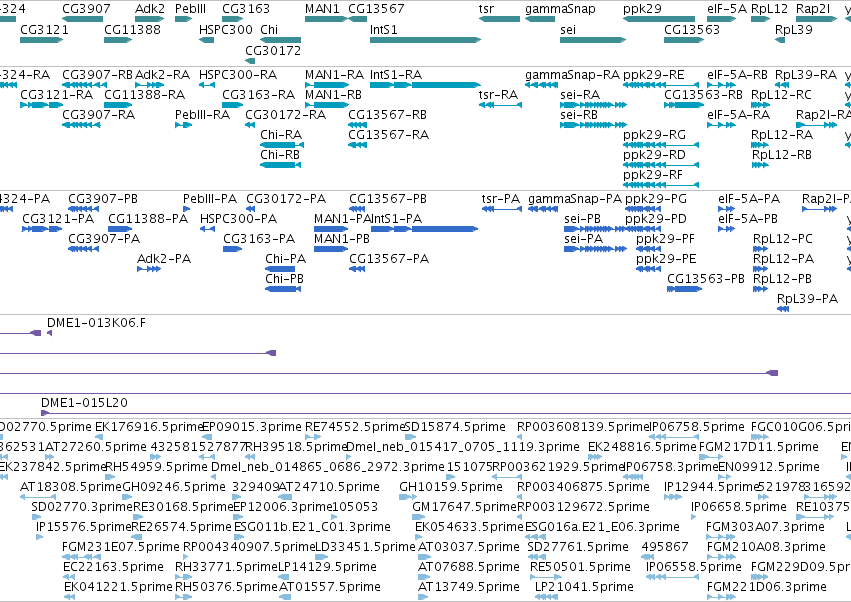The image size is (851, 602).
Task: Open the CG3907-PB protein label
Action: coord(103,199)
